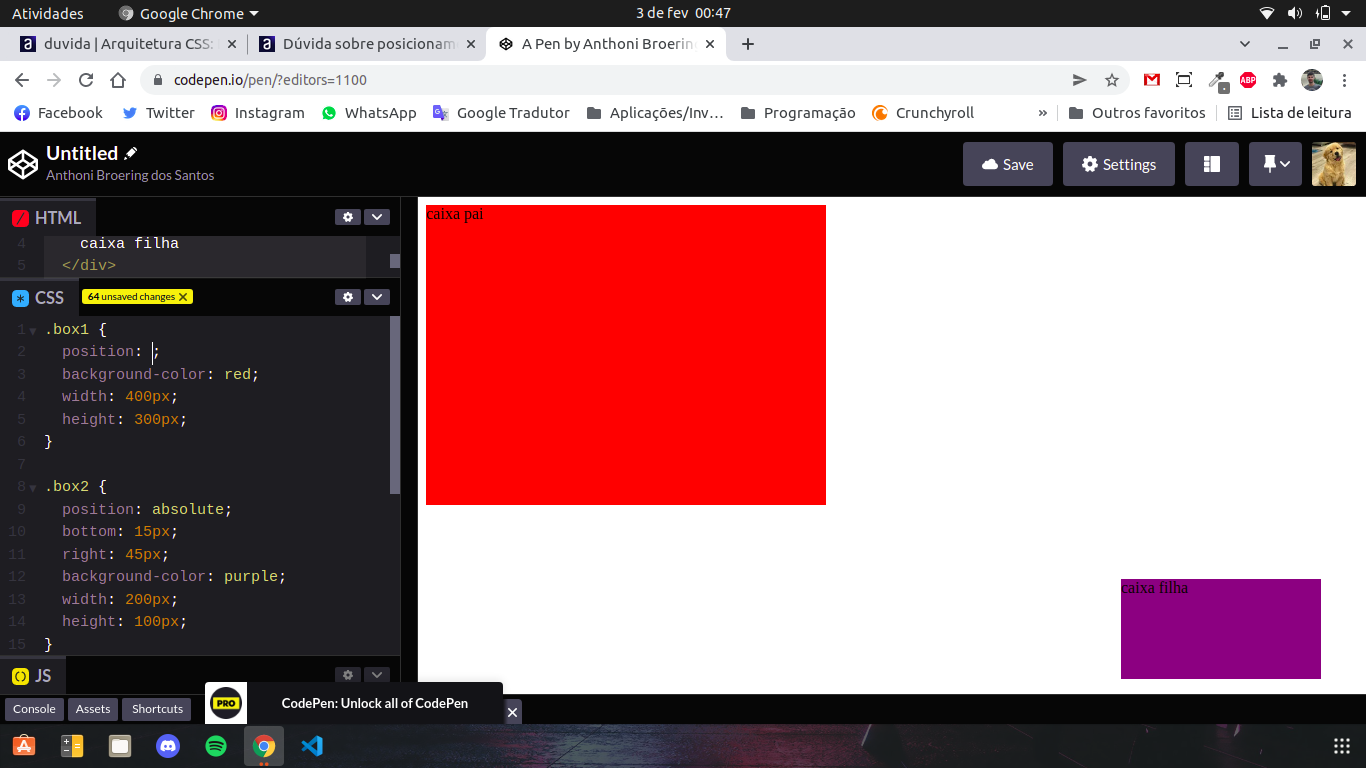Launch Discord from the dock
This screenshot has height=768, width=1366.
coord(168,746)
